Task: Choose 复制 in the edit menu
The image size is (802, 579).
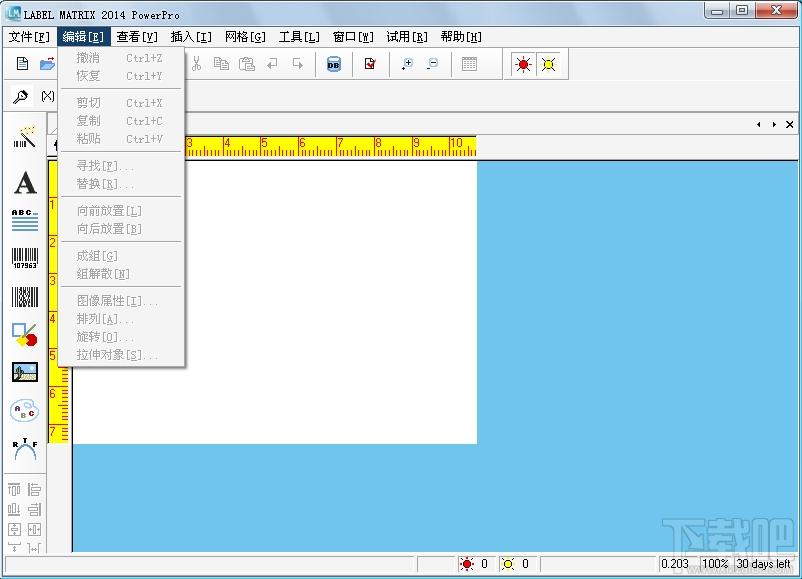Action: (x=121, y=121)
